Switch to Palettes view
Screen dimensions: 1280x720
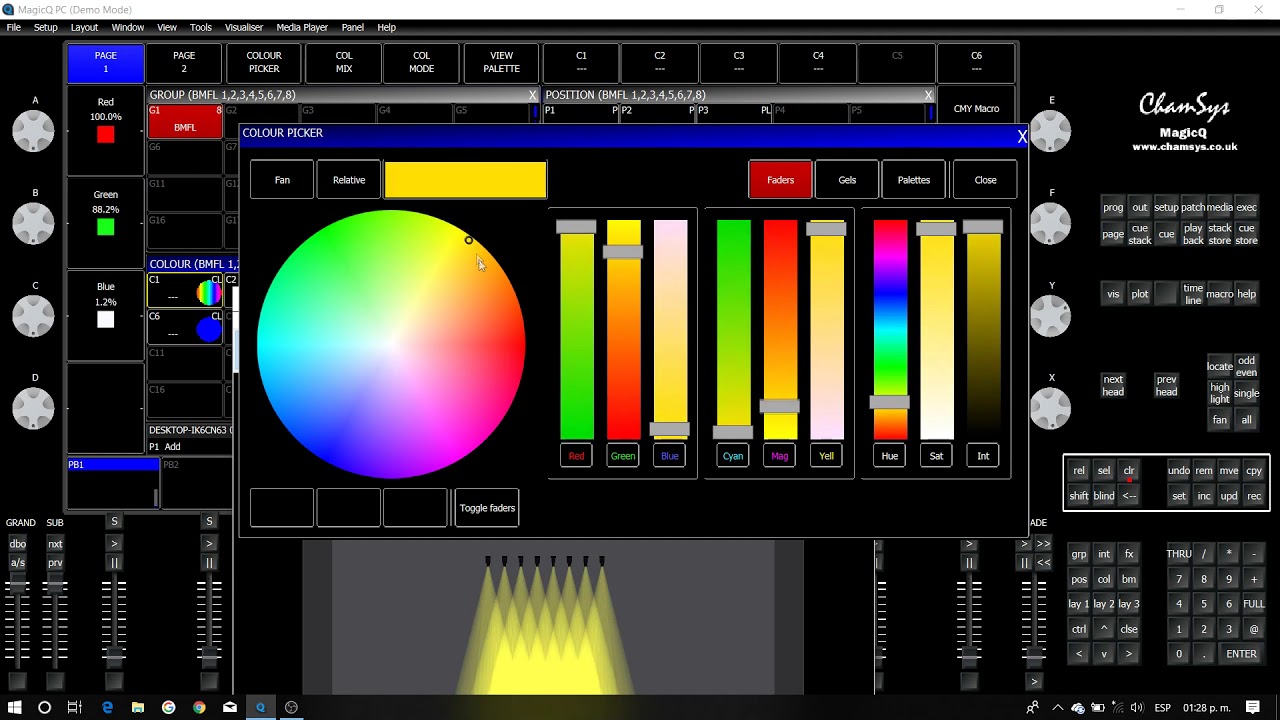[x=914, y=180]
